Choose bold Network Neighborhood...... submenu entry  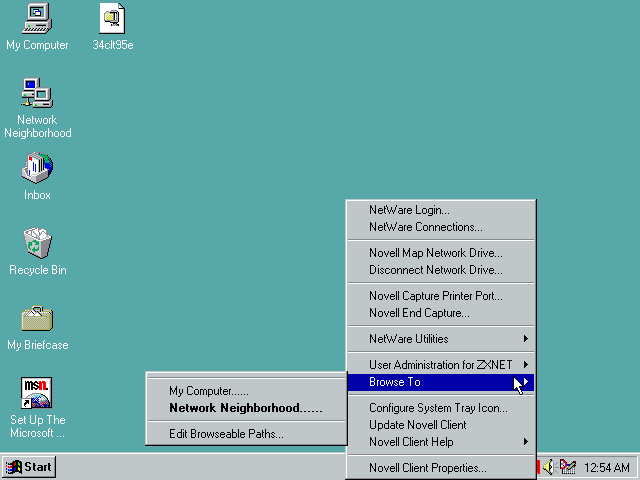coord(246,408)
